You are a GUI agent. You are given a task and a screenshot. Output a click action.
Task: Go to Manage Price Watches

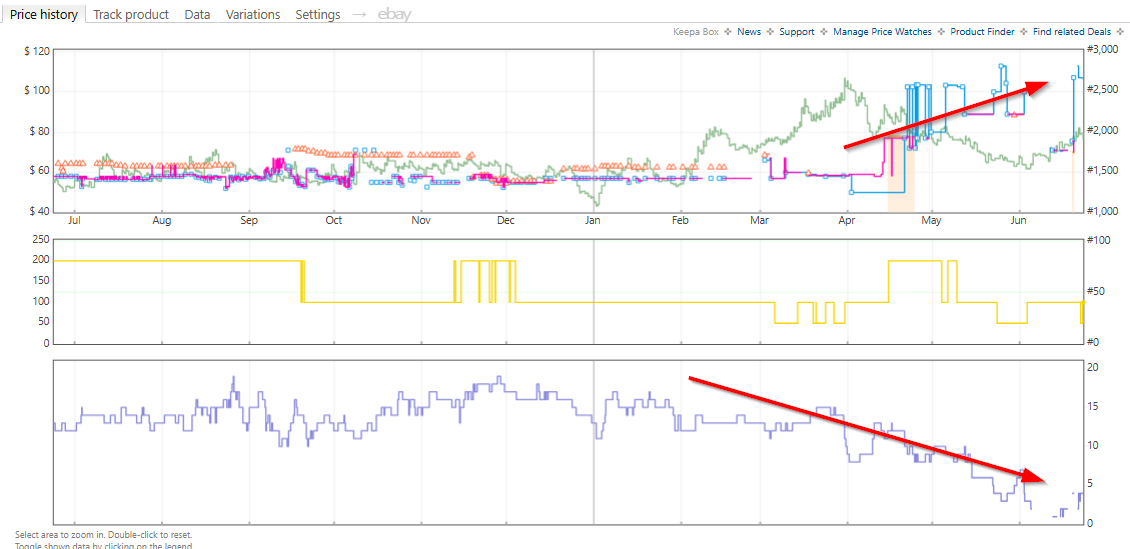pos(882,32)
